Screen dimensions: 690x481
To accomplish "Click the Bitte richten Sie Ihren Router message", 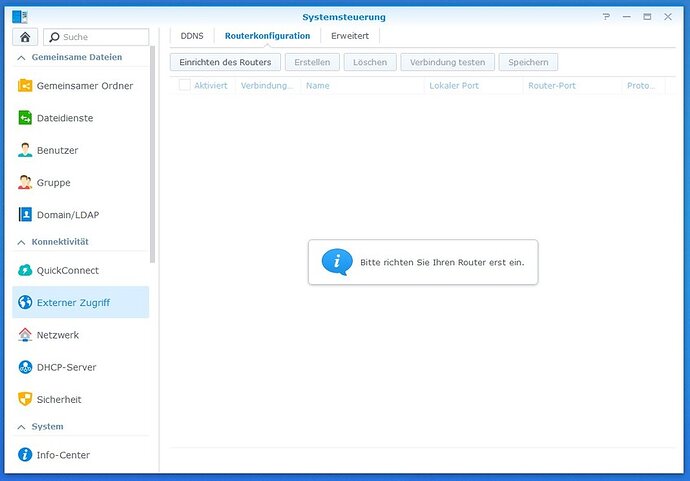I will pyautogui.click(x=442, y=262).
